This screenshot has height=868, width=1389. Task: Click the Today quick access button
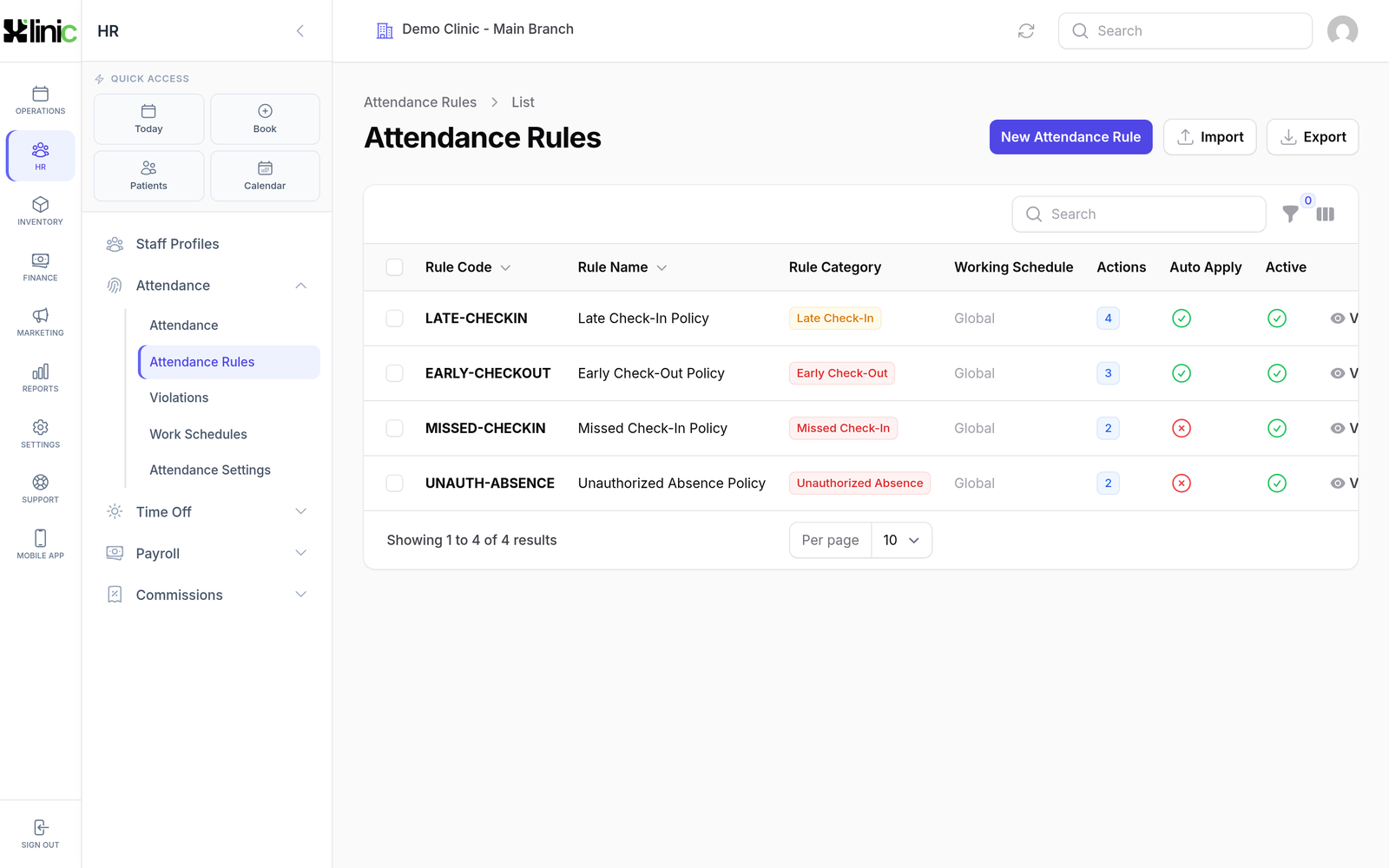148,119
